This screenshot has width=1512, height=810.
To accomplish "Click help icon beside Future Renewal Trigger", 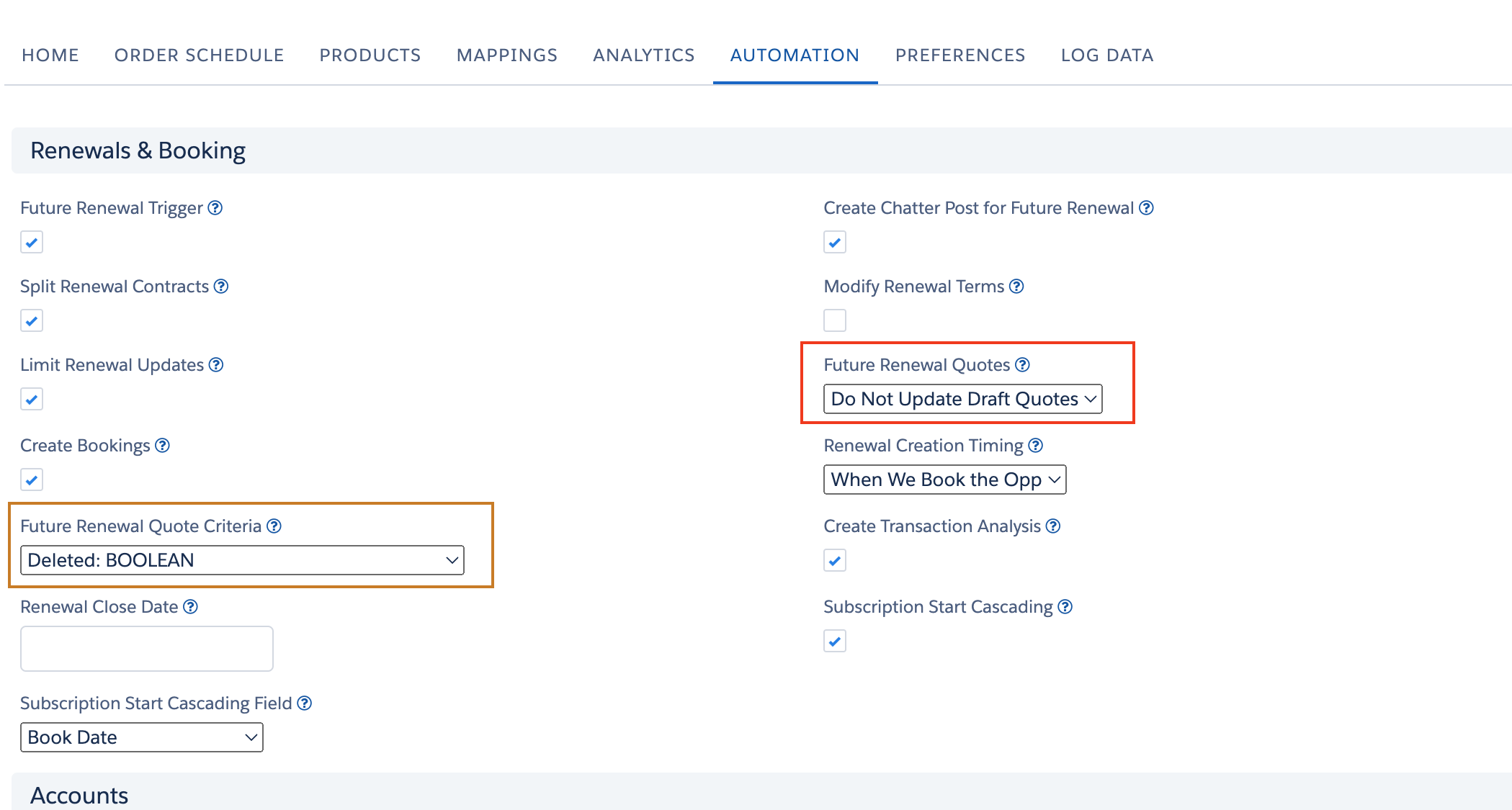I will (215, 208).
